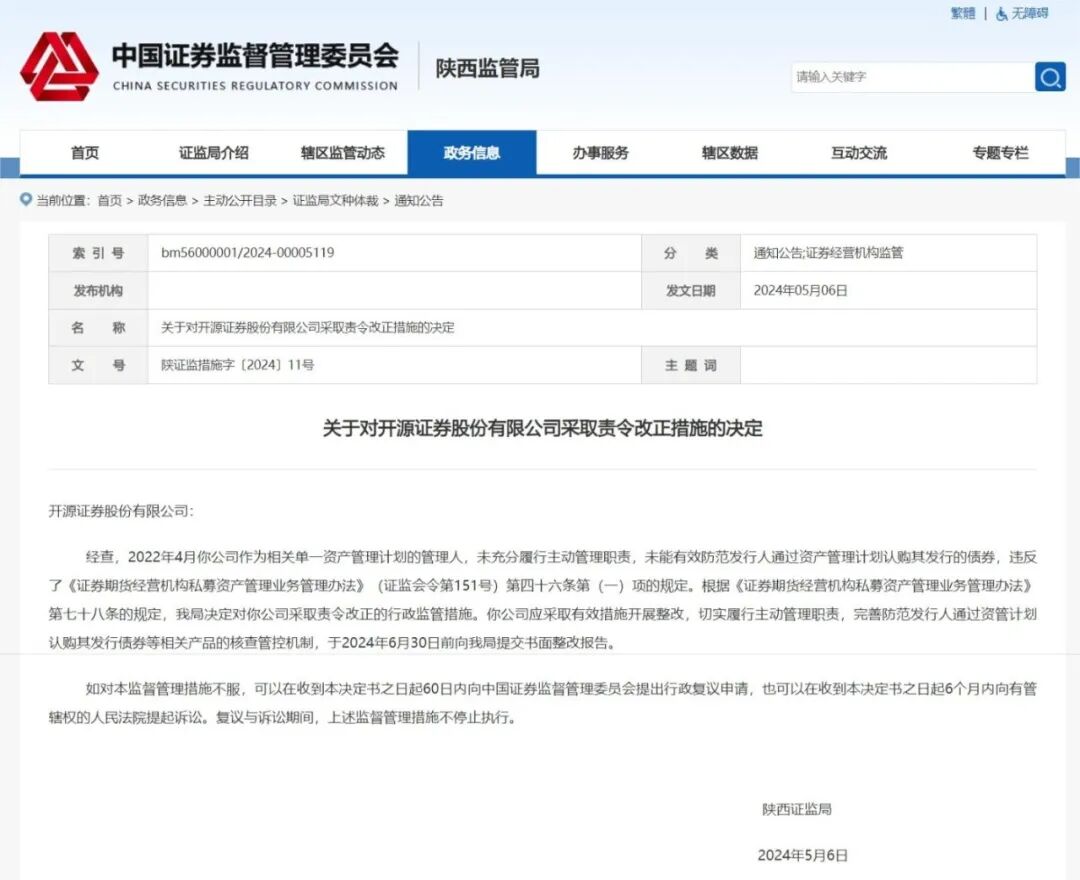Click the accessibility wheelchair icon
The width and height of the screenshot is (1080, 880).
(x=1001, y=14)
